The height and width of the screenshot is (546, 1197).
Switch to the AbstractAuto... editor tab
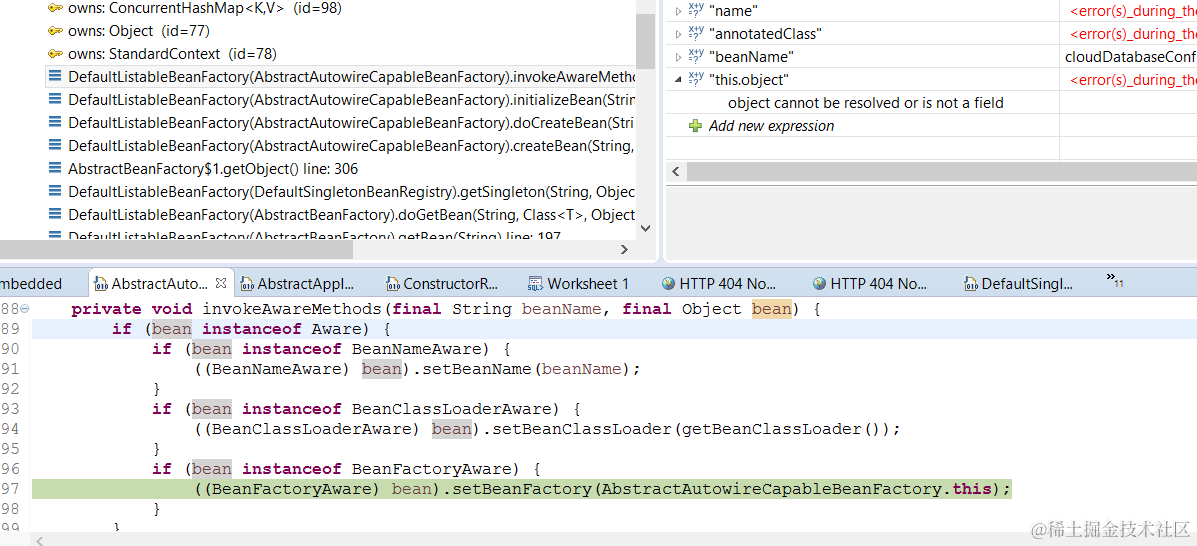[160, 284]
